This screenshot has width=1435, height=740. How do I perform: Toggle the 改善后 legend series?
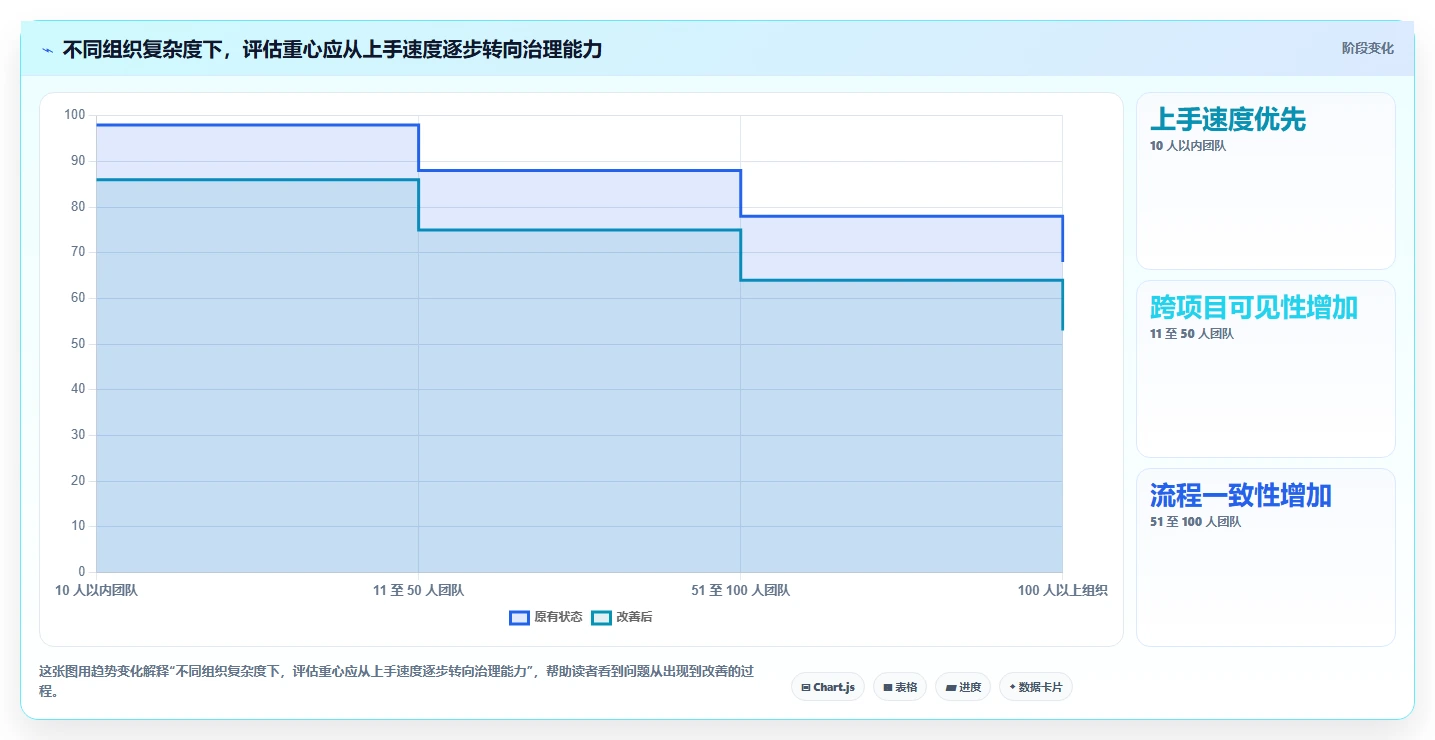(622, 617)
